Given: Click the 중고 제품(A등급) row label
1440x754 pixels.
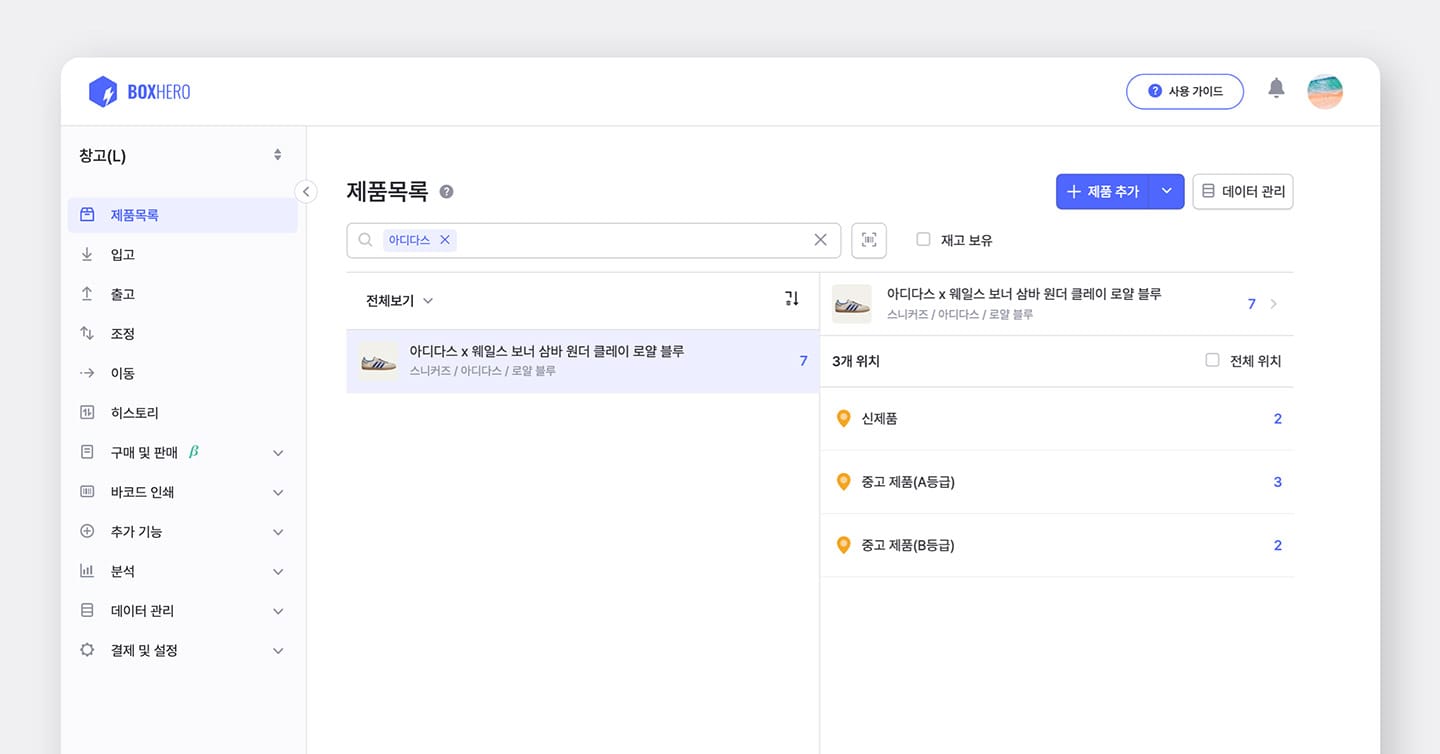Looking at the screenshot, I should [908, 482].
